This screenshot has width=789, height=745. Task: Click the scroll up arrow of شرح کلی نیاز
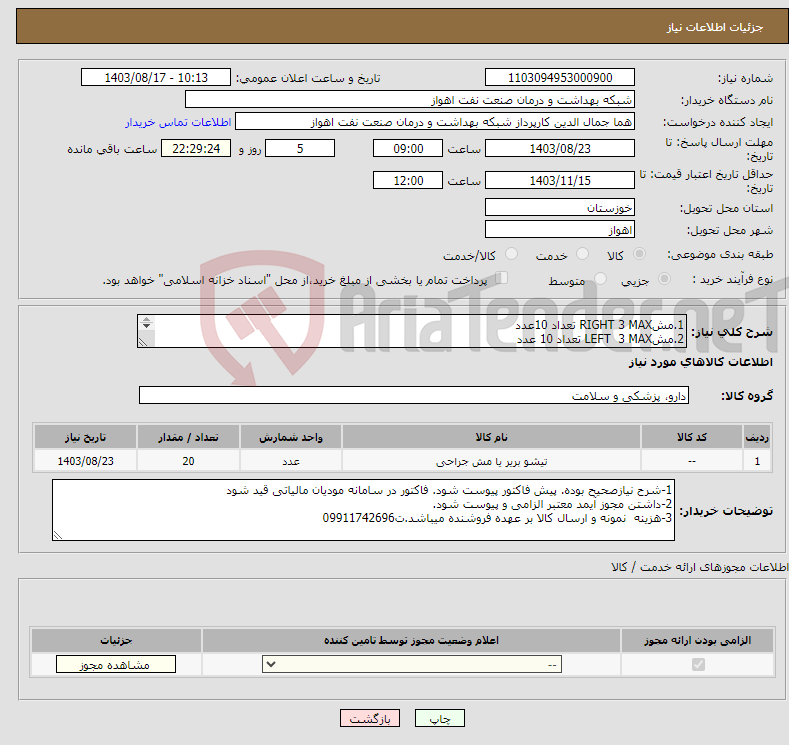pyautogui.click(x=146, y=319)
